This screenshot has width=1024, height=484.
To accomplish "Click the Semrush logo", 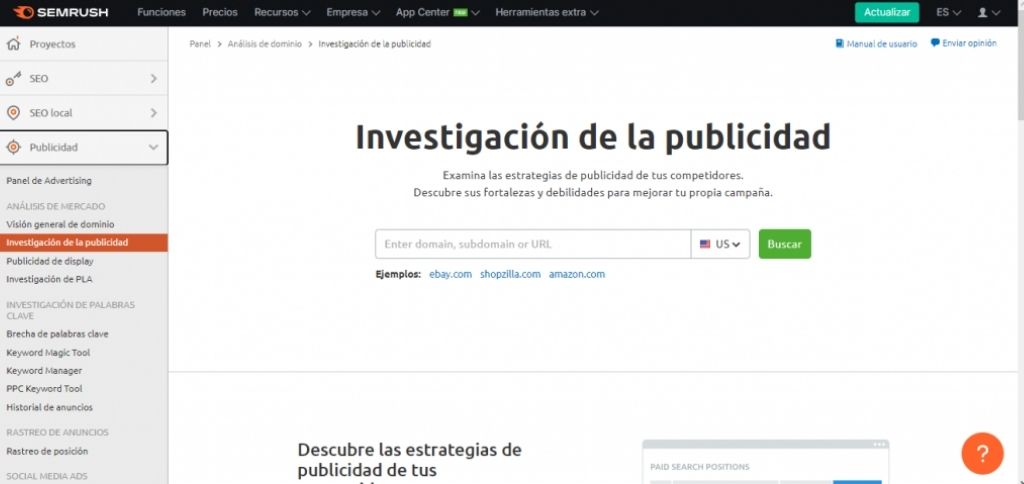I will tap(60, 12).
